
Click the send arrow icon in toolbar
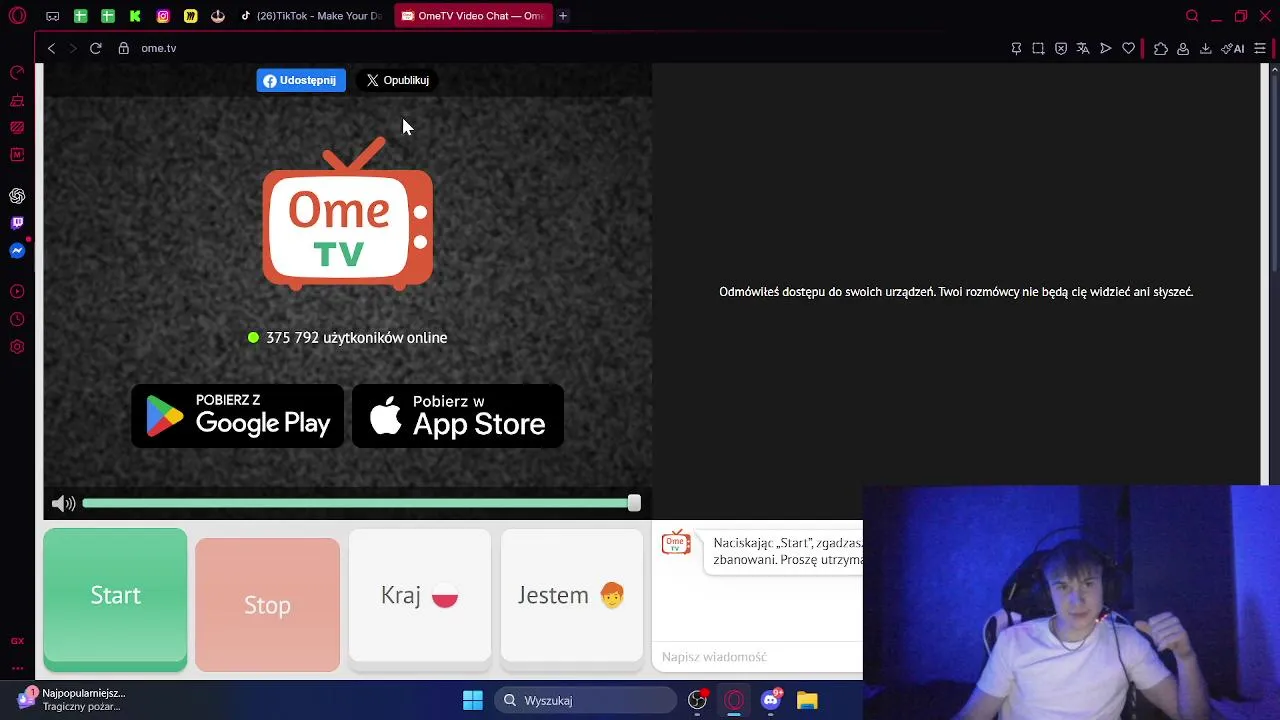pos(1106,48)
